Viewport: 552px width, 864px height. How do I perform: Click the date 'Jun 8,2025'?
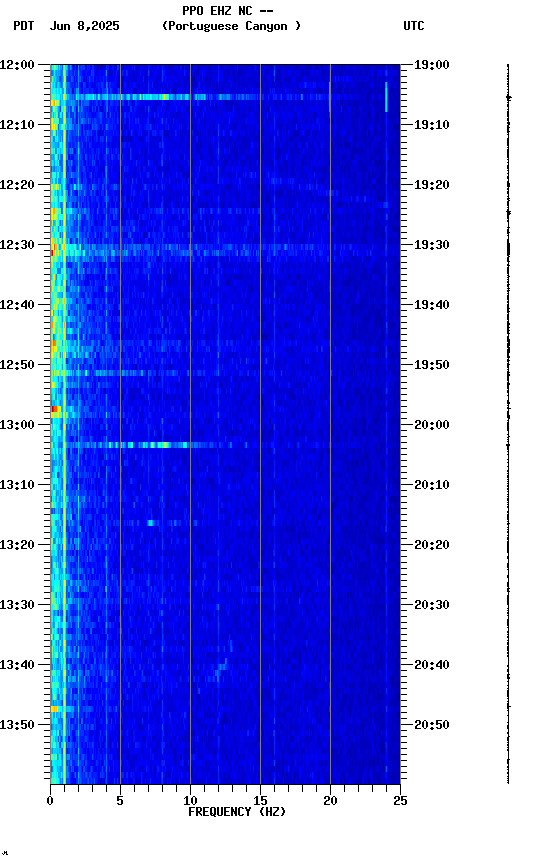84,26
